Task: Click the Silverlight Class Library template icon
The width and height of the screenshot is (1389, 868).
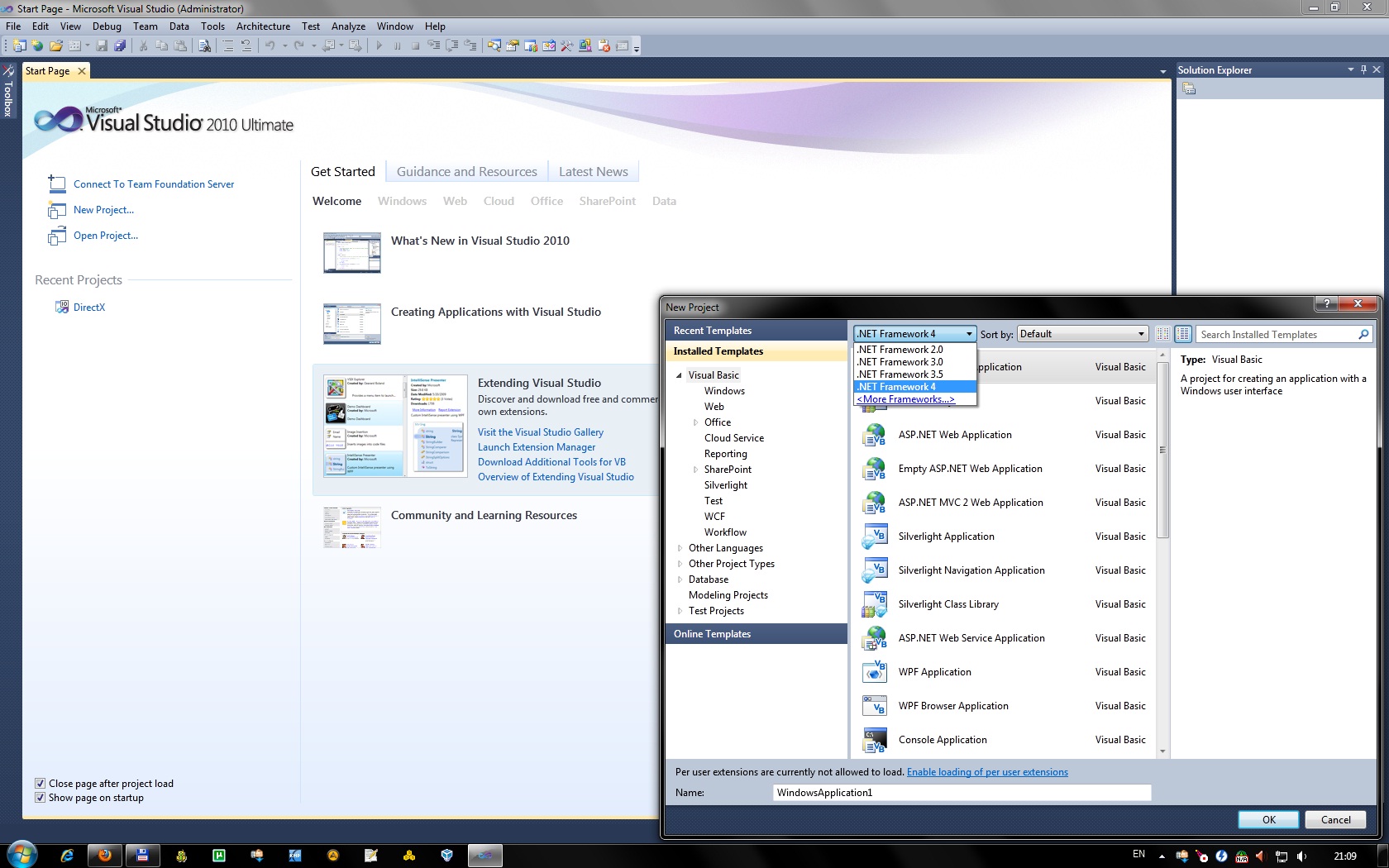Action: pos(874,604)
